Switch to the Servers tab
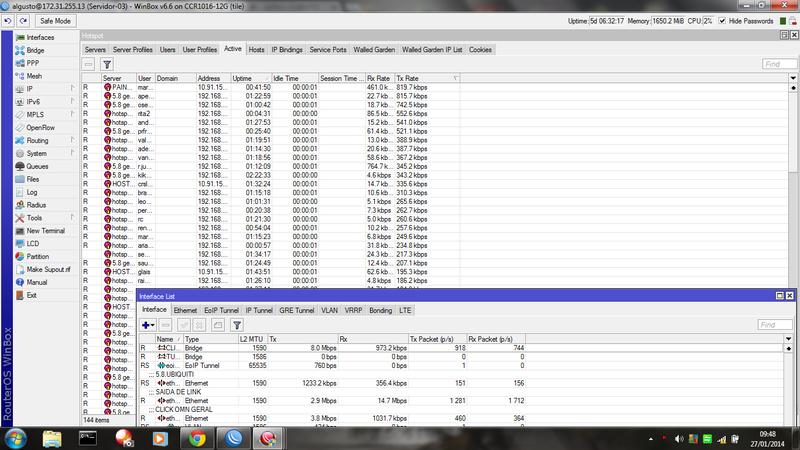800x450 pixels. [95, 49]
